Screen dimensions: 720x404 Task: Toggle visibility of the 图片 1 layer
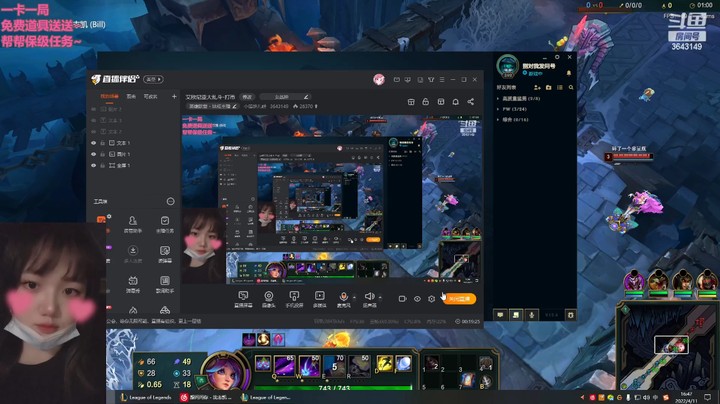point(94,154)
